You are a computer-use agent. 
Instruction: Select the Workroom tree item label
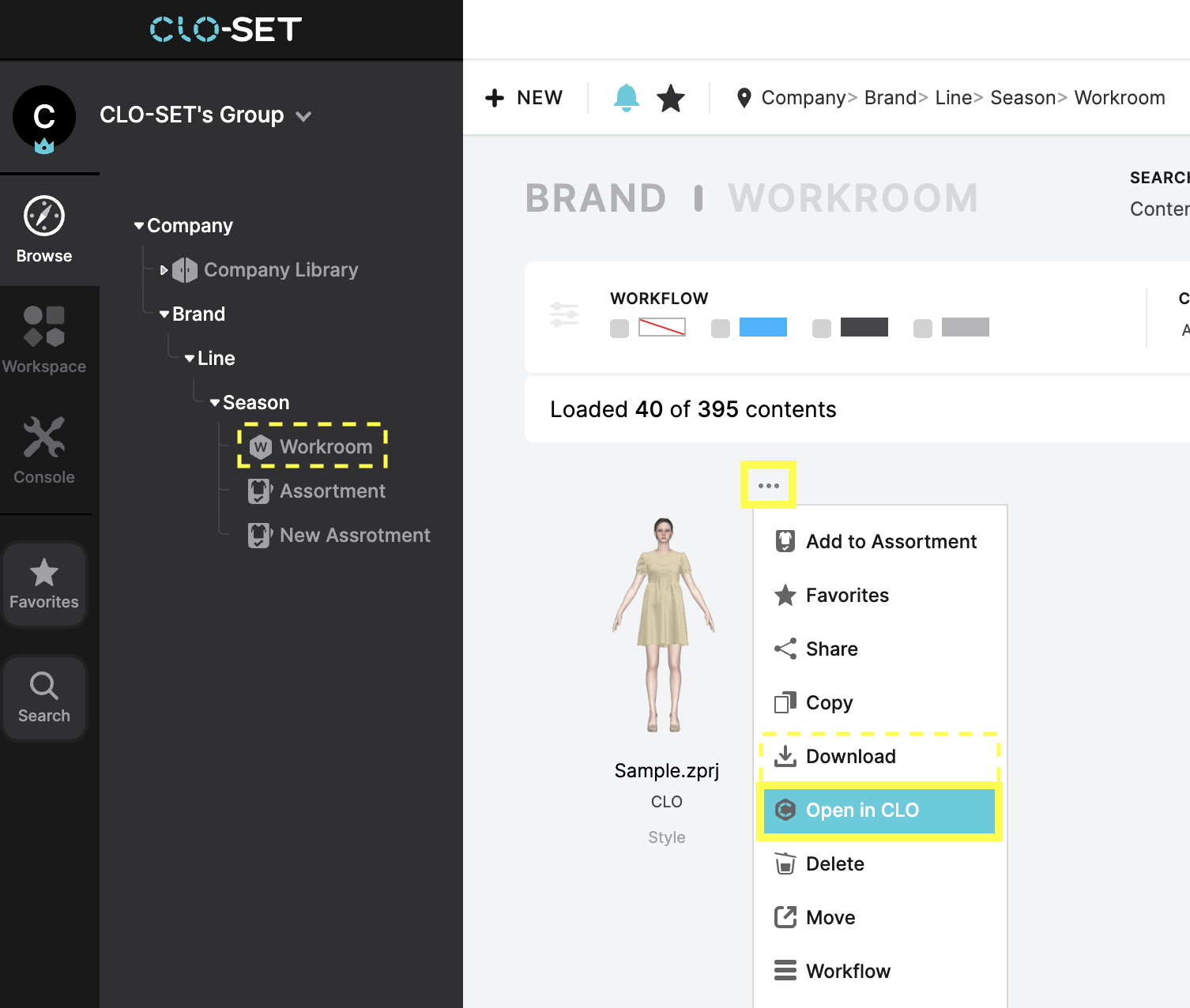[x=326, y=447]
